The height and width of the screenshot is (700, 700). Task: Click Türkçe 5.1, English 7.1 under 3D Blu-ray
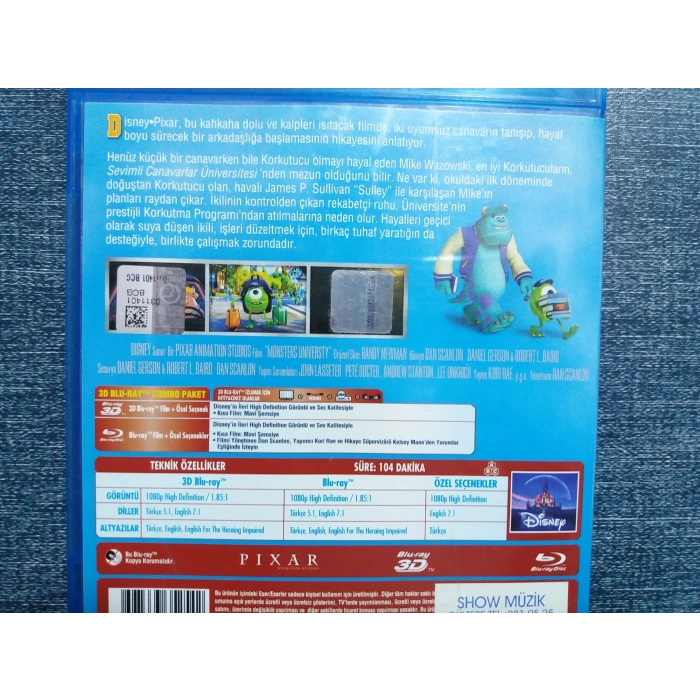[173, 512]
